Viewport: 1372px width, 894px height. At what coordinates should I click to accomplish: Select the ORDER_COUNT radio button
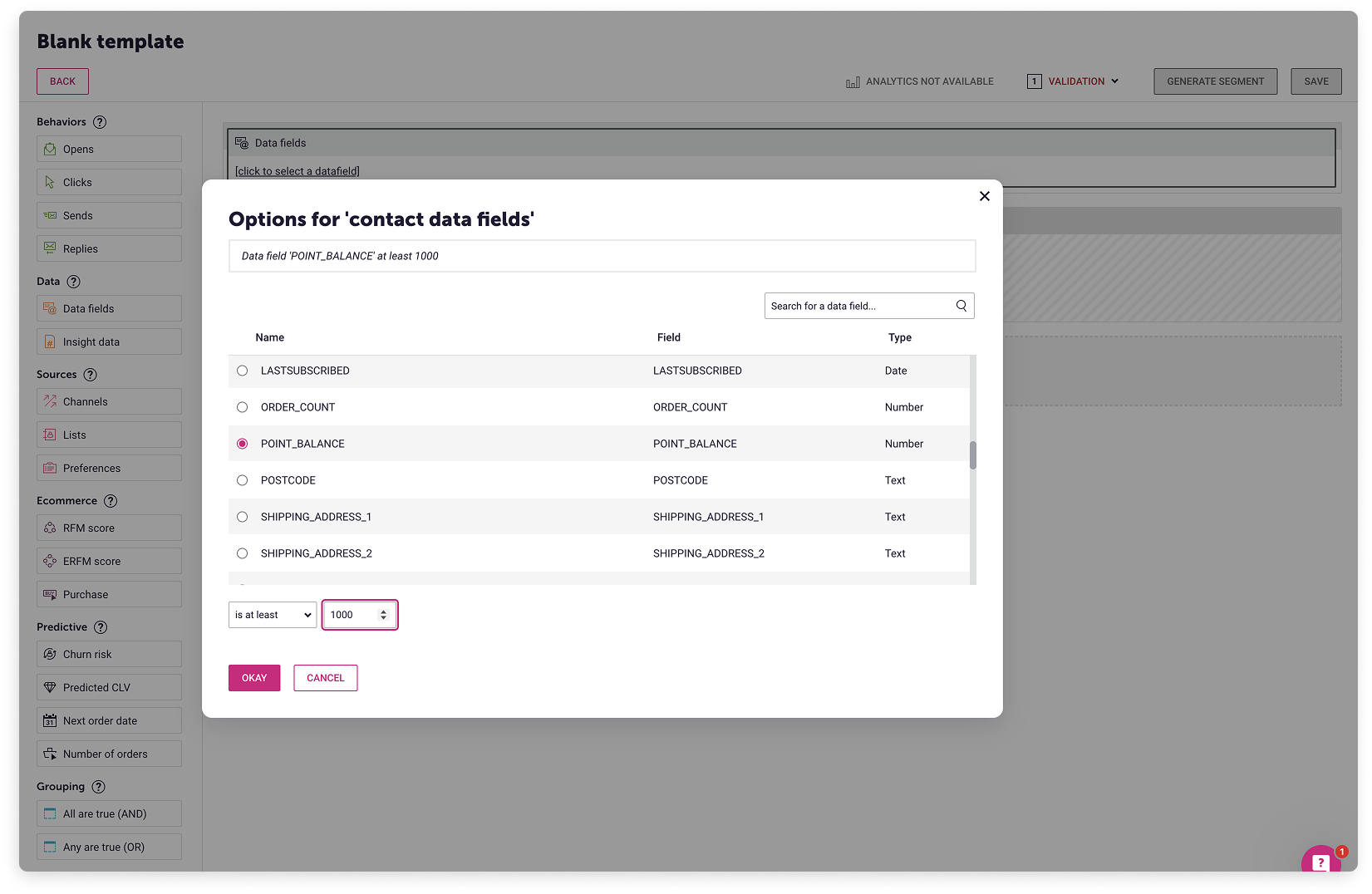coord(242,407)
